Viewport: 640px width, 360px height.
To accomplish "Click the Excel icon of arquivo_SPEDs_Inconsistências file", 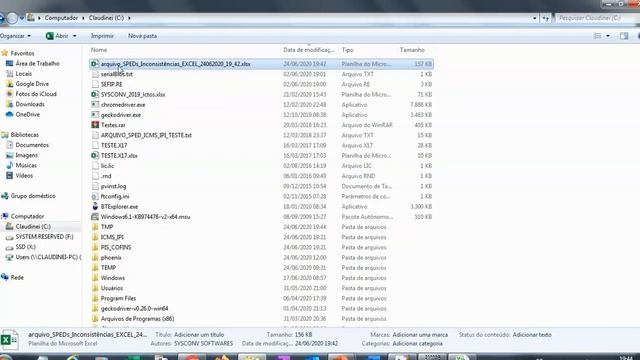I will pos(95,64).
